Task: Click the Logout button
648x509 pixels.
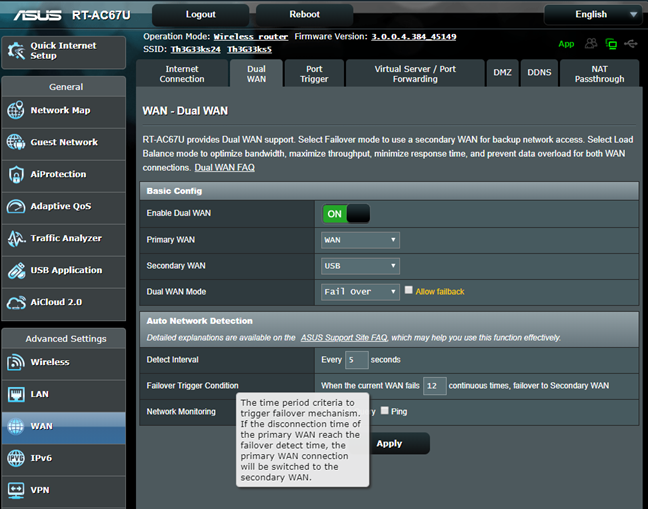Action: (200, 14)
